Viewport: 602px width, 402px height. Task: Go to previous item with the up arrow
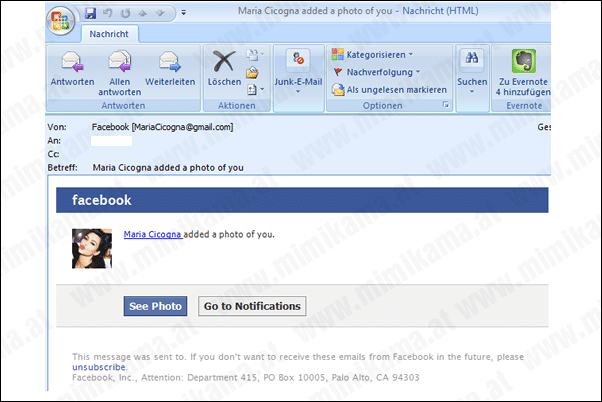(x=143, y=13)
